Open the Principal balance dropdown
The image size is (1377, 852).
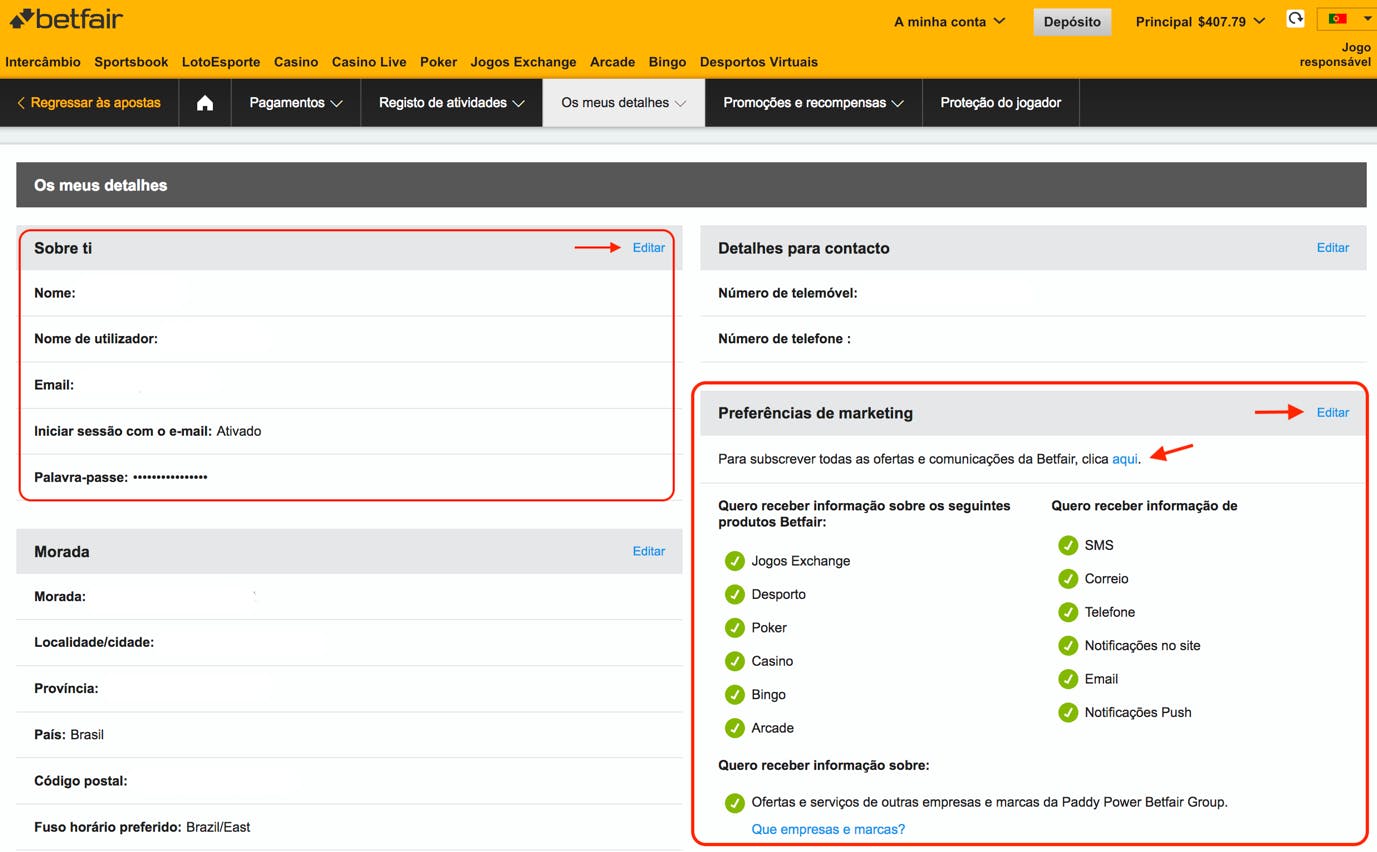1200,22
